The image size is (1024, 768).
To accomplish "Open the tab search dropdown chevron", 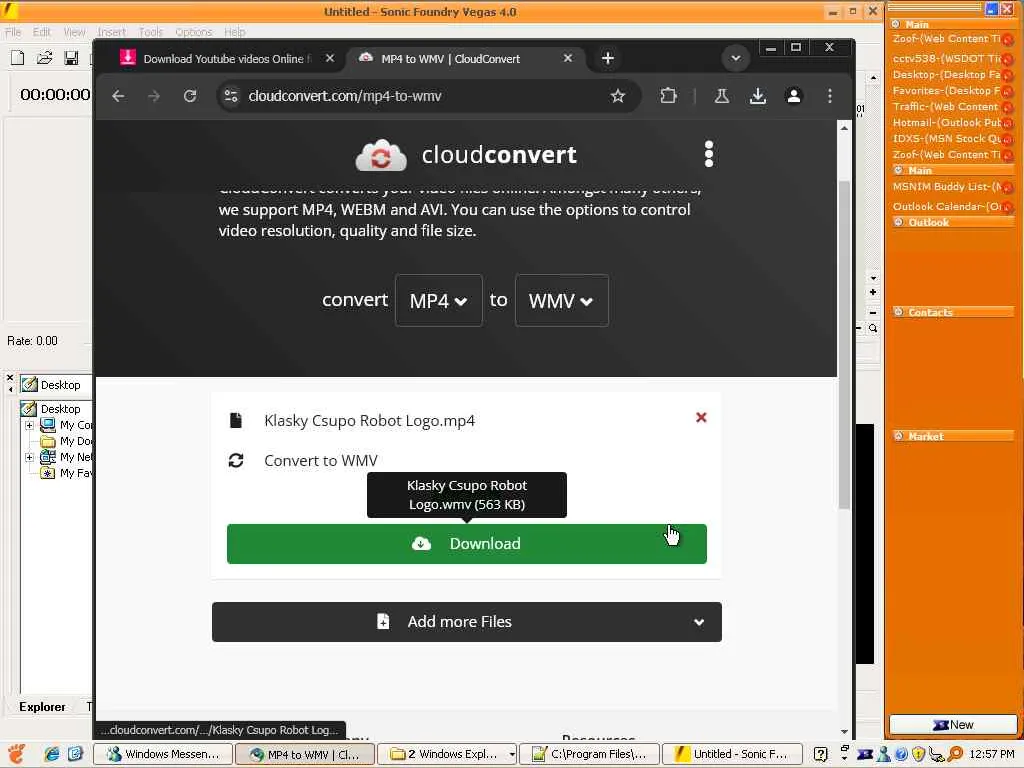I will pyautogui.click(x=735, y=58).
